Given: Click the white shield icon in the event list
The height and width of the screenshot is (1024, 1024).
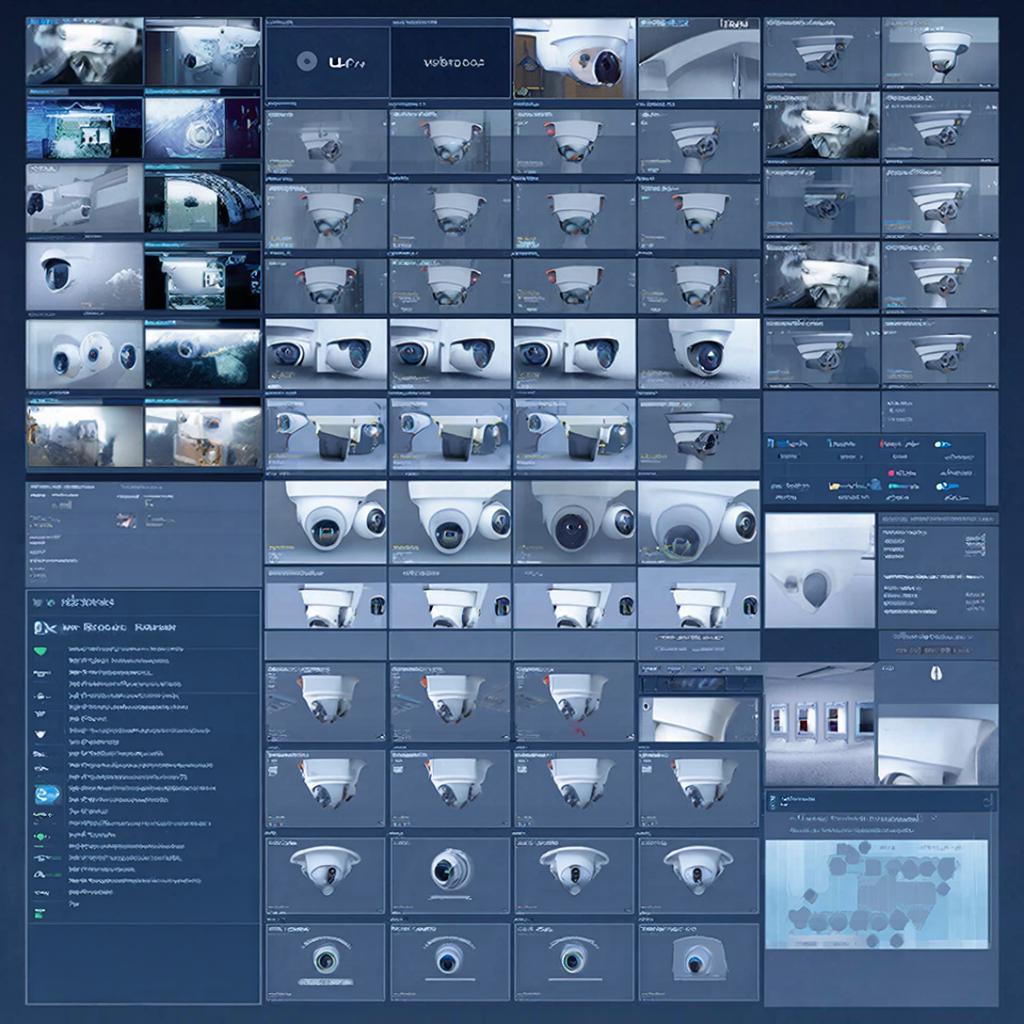Looking at the screenshot, I should coord(40,735).
